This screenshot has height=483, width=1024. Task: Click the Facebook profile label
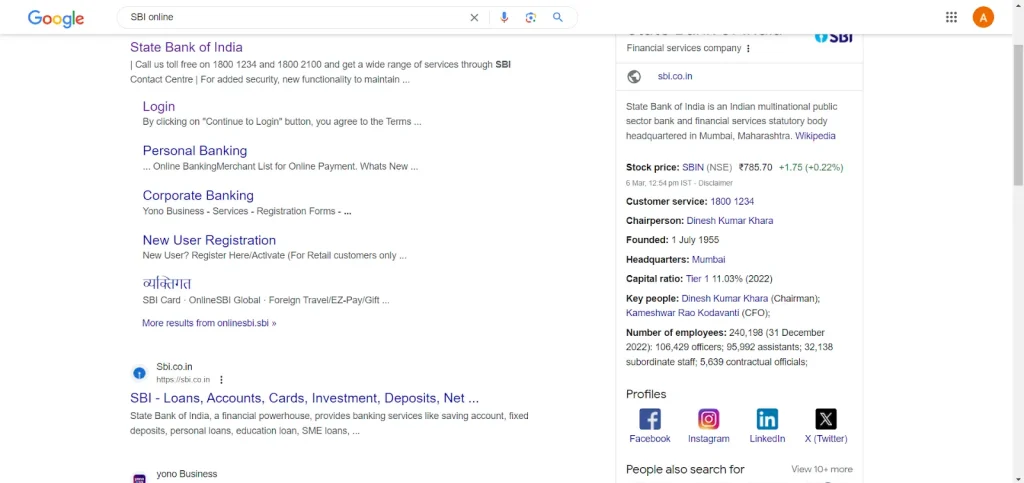650,439
